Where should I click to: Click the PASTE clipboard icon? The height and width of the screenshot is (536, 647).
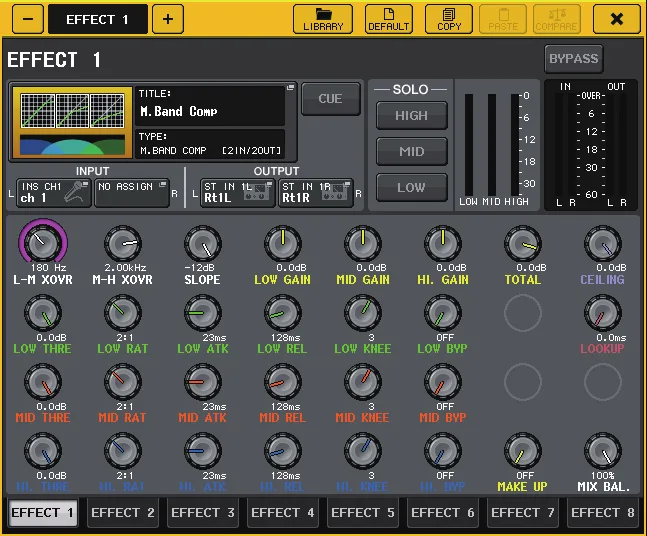(x=503, y=19)
